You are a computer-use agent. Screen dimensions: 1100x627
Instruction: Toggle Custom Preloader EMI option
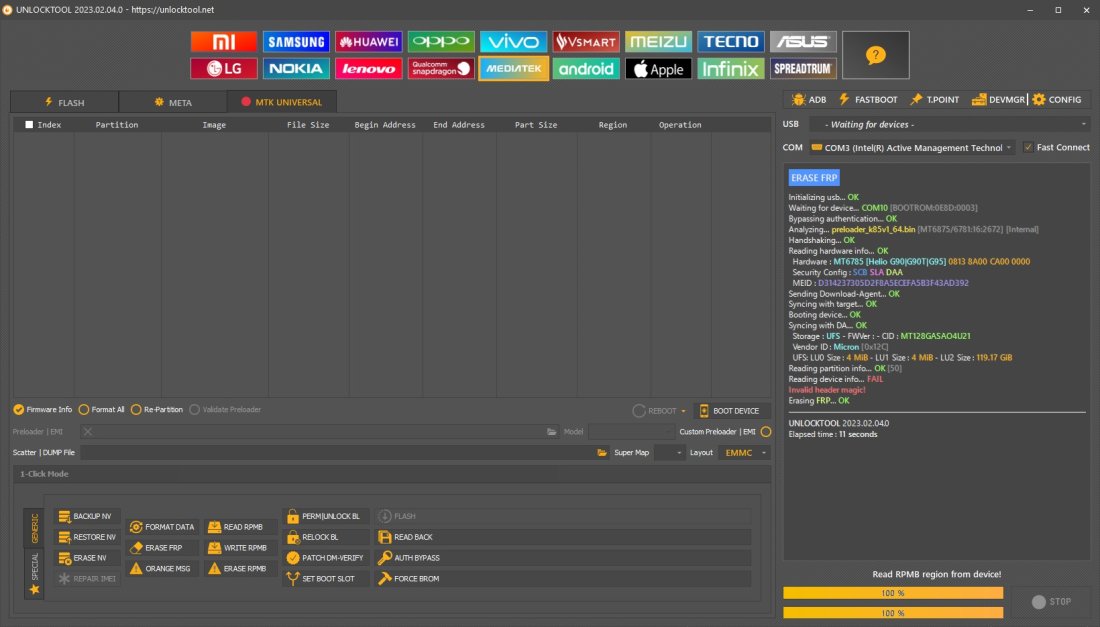766,432
